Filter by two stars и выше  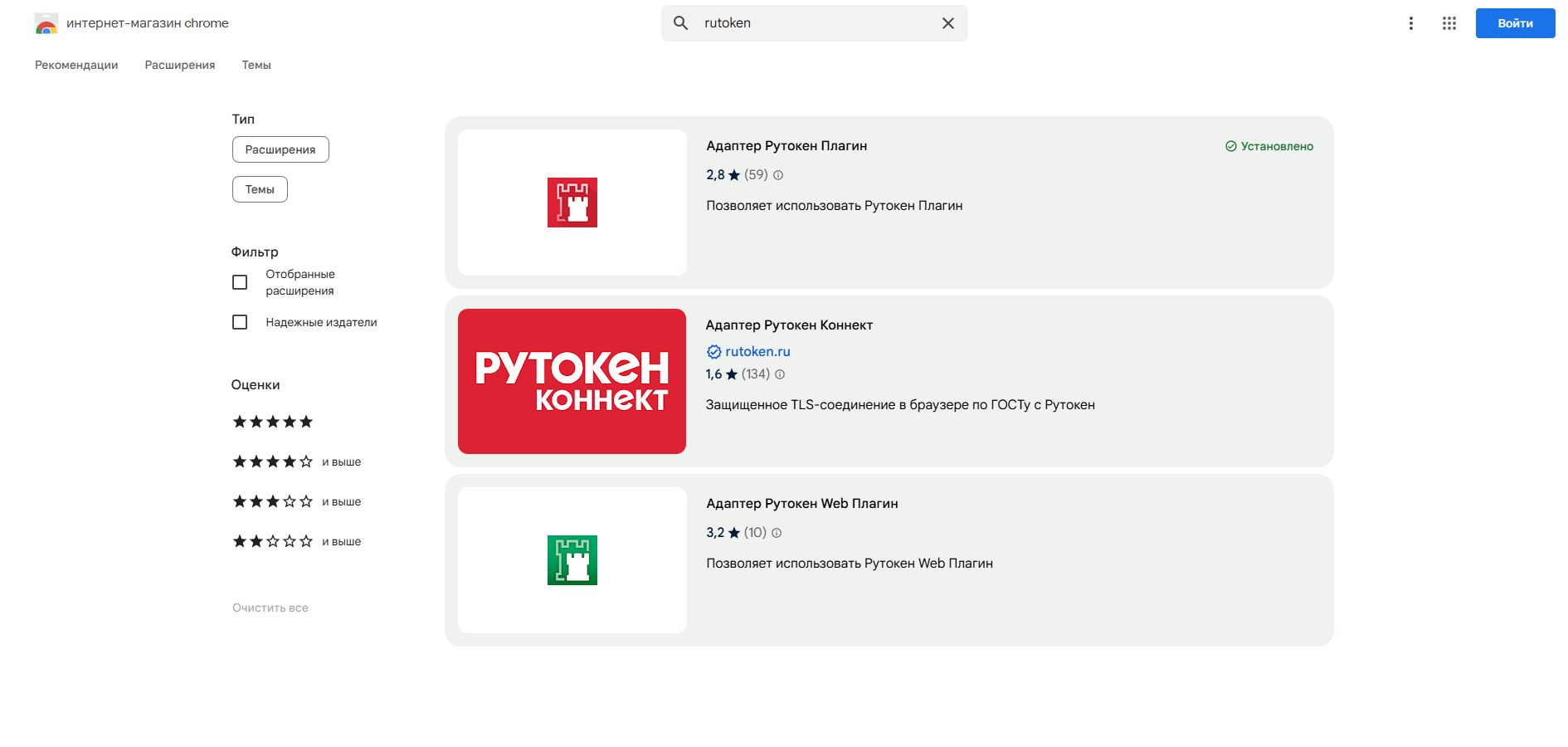point(297,541)
